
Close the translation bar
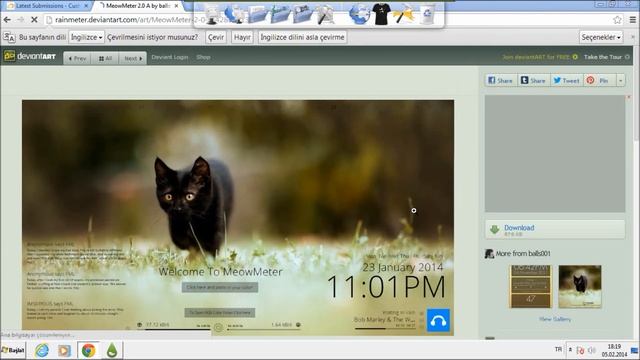coord(633,37)
